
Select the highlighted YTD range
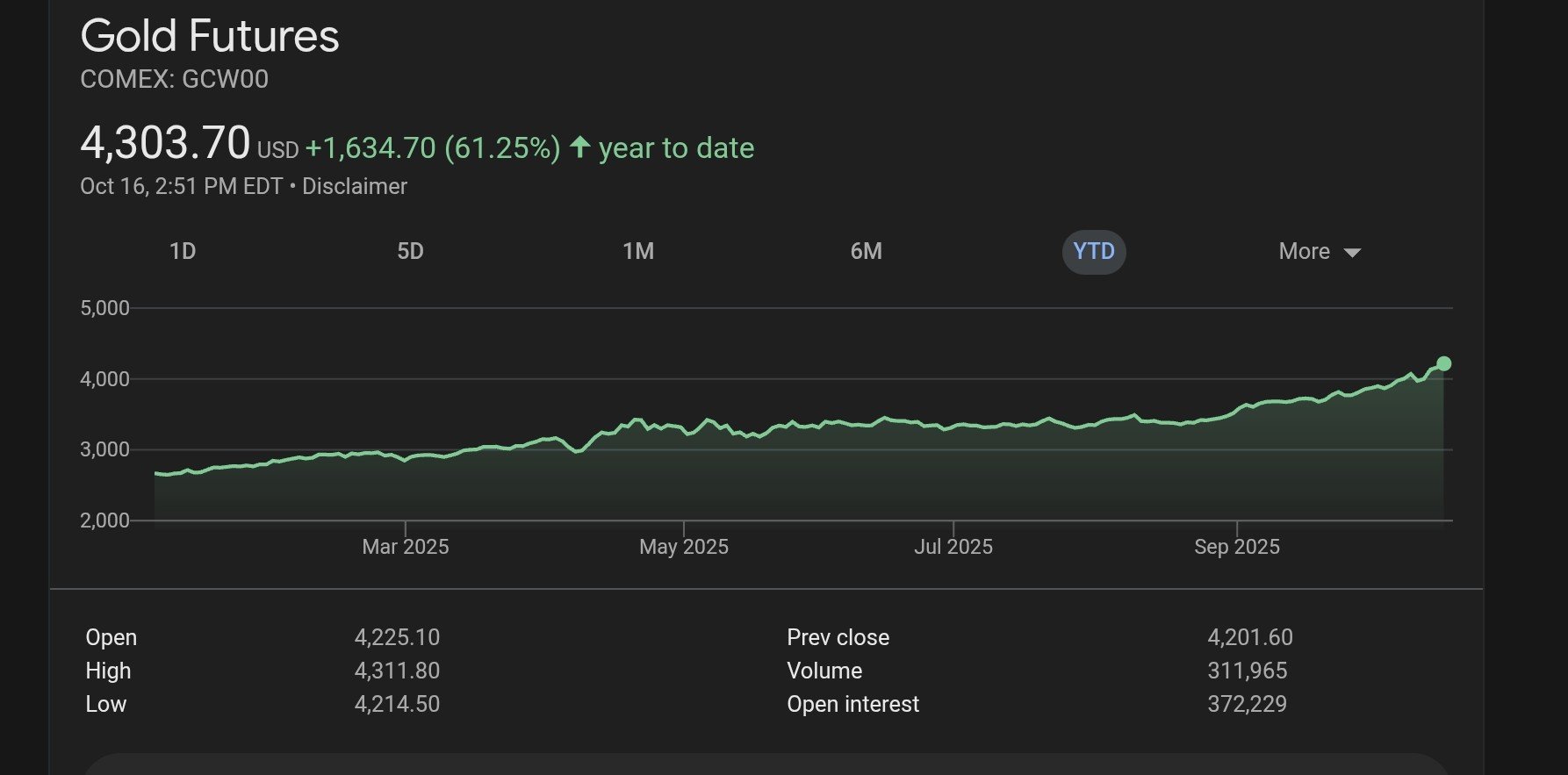tap(1094, 252)
